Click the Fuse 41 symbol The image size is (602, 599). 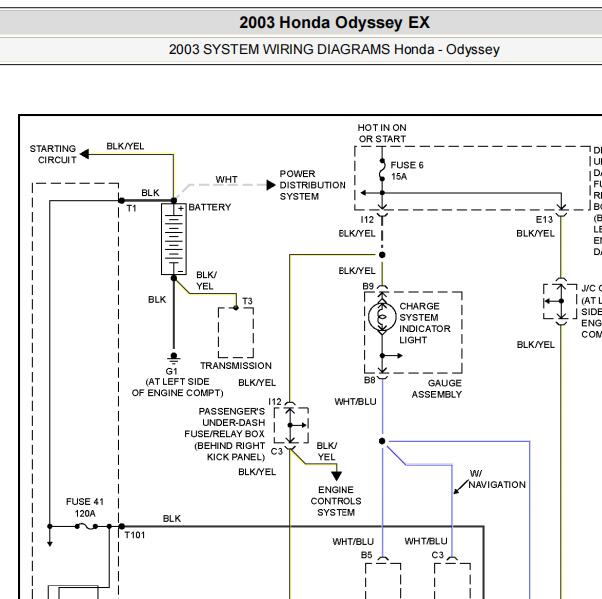click(86, 526)
